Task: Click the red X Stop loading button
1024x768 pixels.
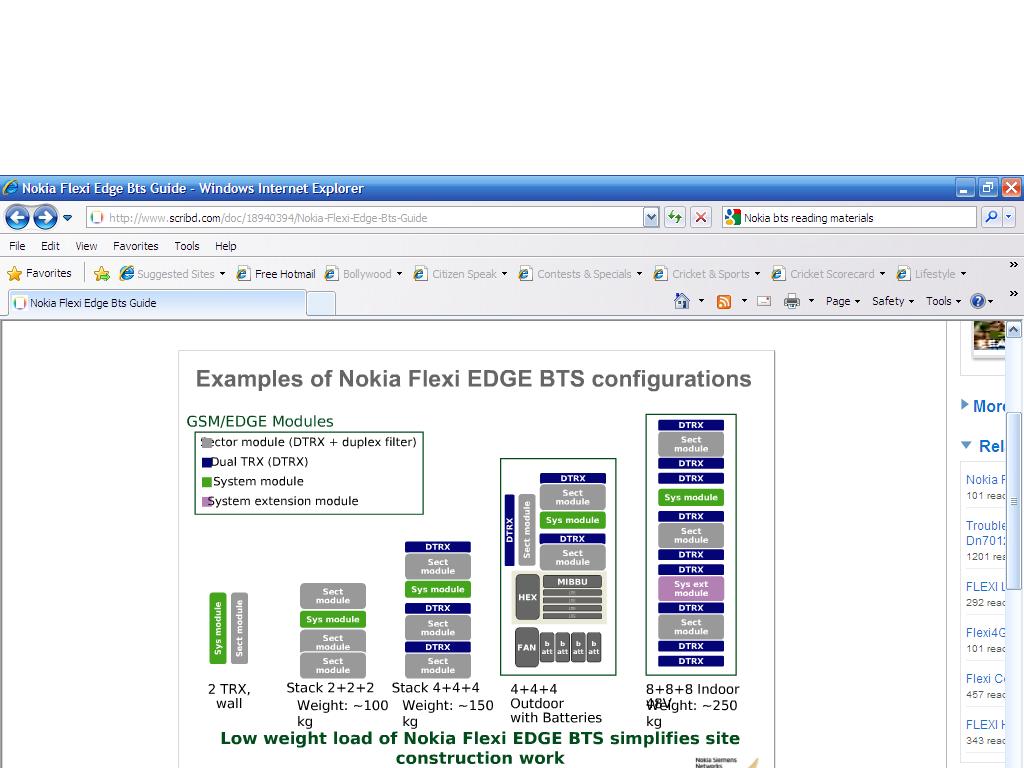Action: click(701, 217)
